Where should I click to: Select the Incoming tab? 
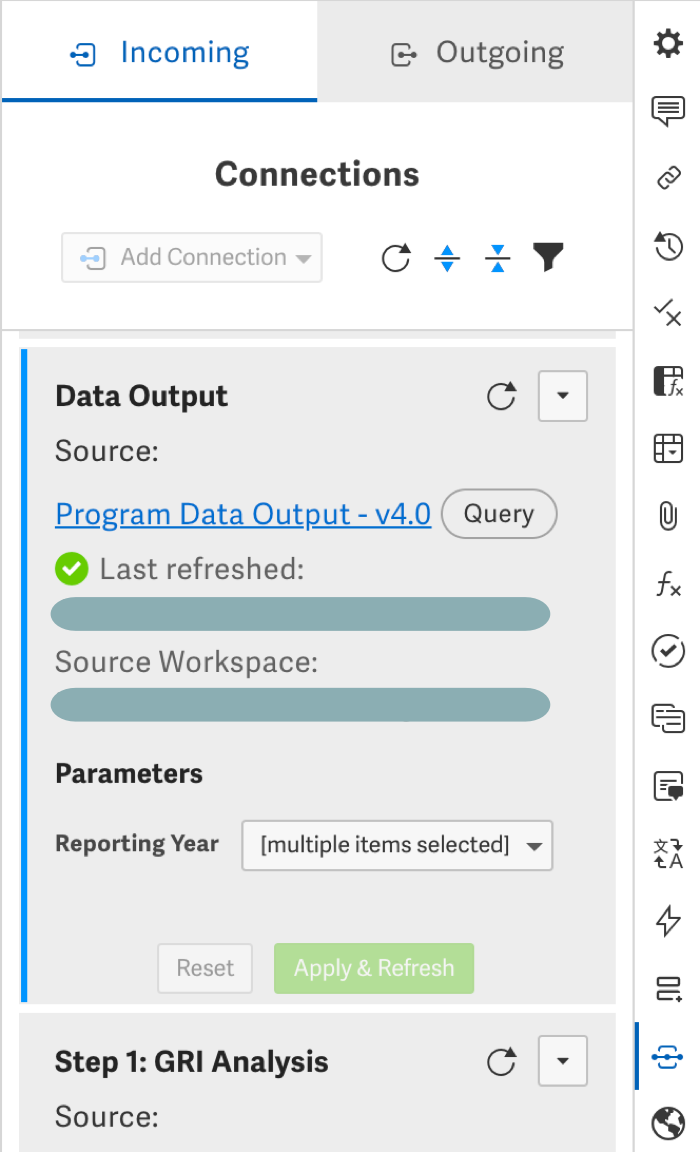click(158, 52)
